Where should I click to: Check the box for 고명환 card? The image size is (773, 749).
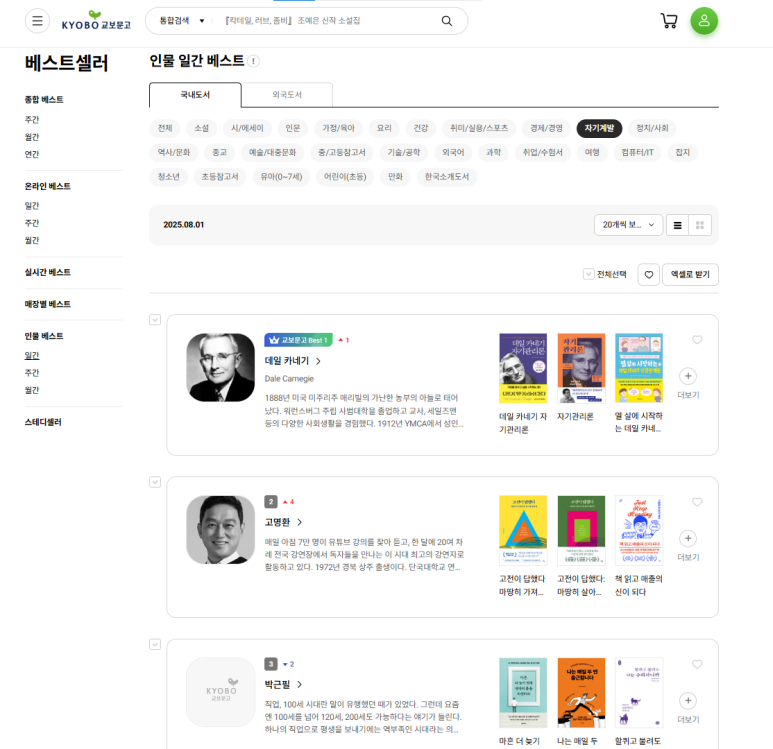(155, 482)
